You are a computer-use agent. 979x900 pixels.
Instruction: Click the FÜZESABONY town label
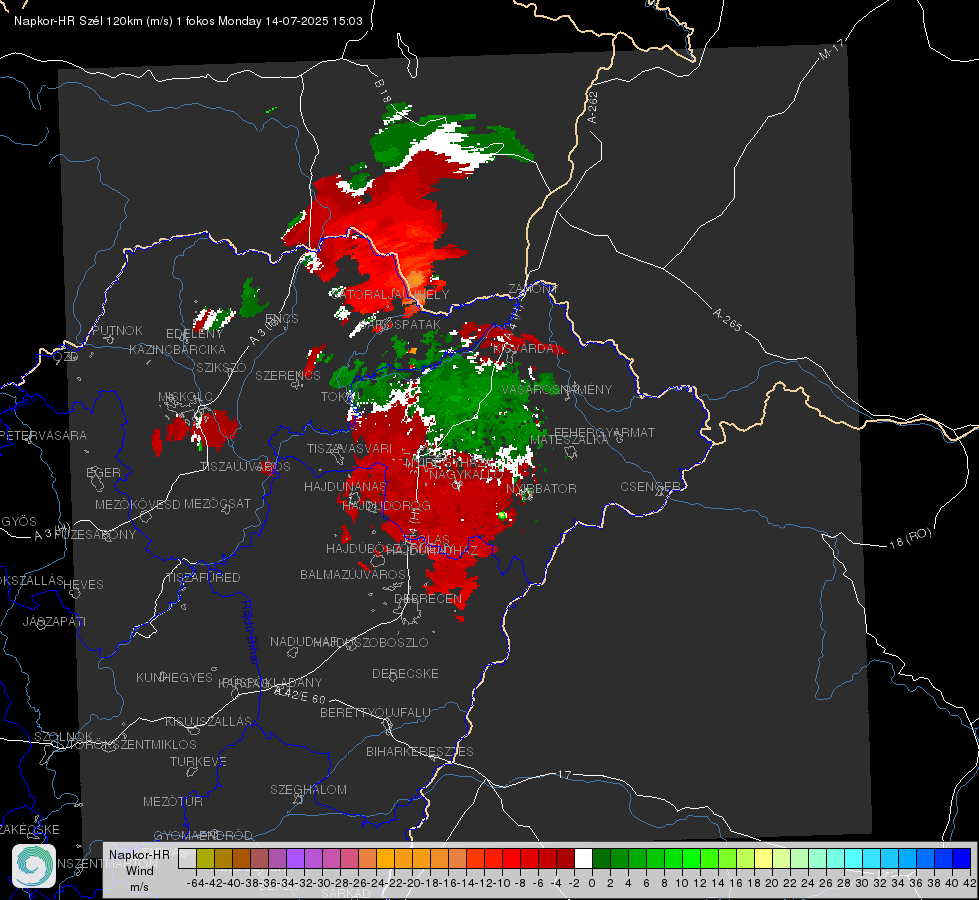pyautogui.click(x=96, y=535)
